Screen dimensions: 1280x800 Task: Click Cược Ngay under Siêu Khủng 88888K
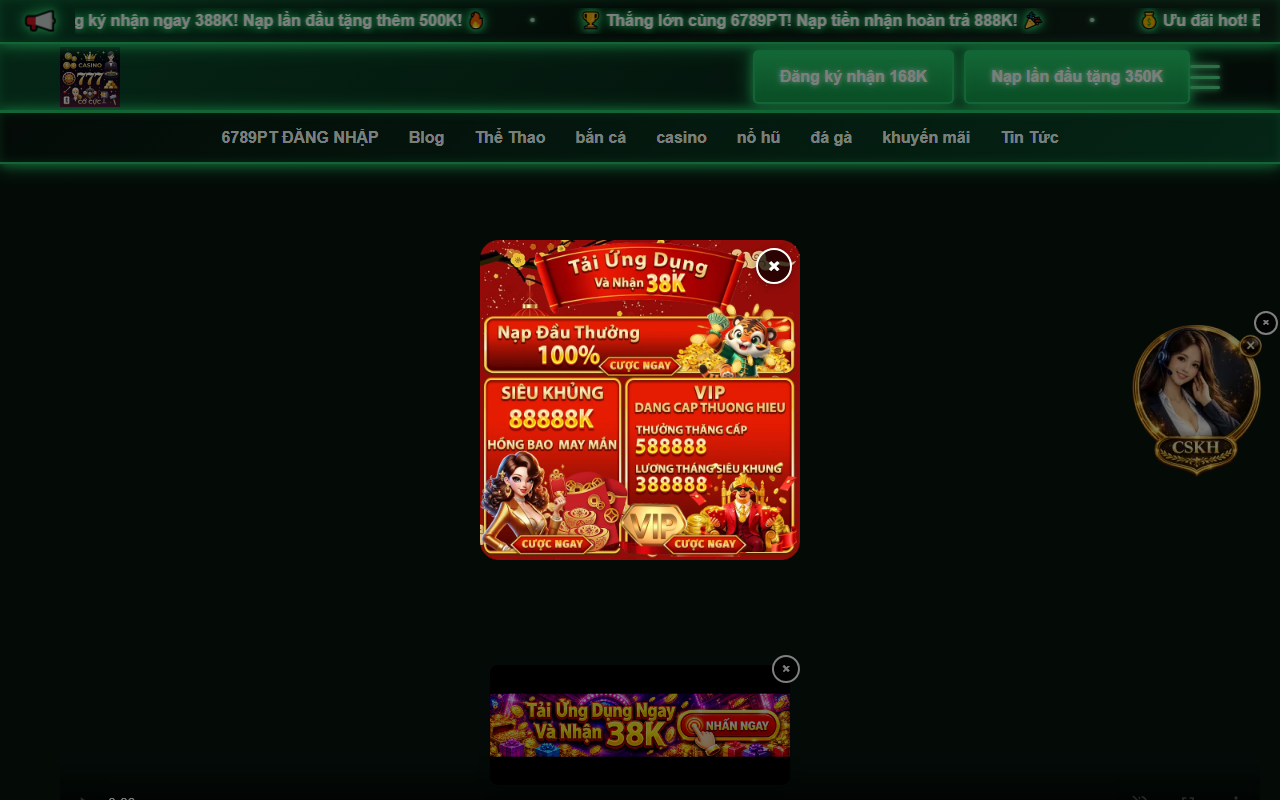pos(552,544)
